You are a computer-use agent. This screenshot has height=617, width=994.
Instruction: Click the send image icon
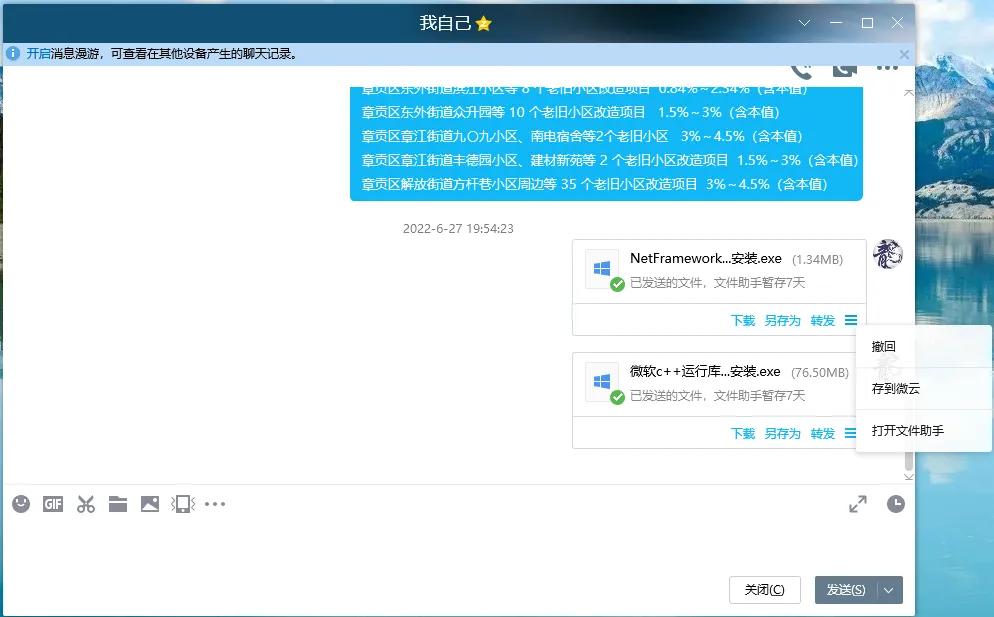coord(150,504)
